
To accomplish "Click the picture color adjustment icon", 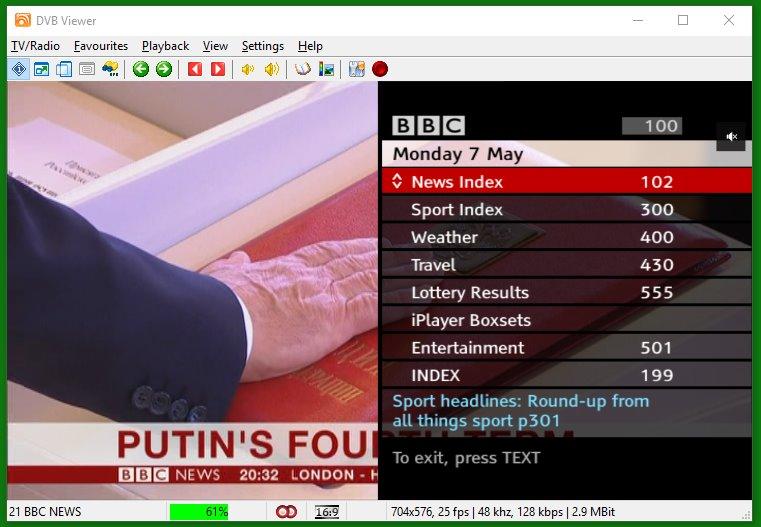I will click(x=326, y=69).
